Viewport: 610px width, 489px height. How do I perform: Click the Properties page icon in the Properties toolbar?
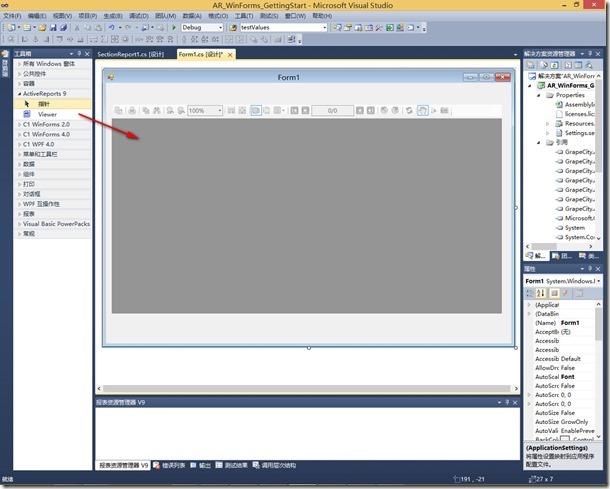(x=579, y=293)
